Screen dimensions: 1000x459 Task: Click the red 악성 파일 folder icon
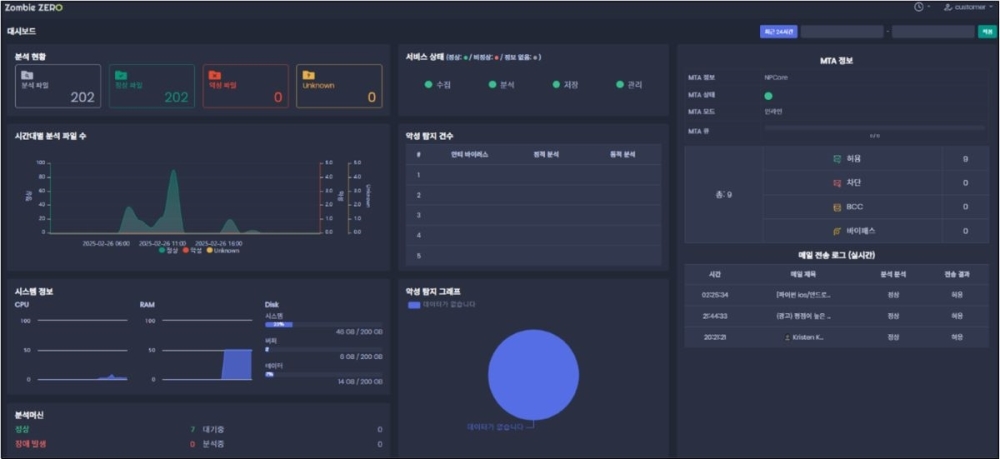[213, 75]
